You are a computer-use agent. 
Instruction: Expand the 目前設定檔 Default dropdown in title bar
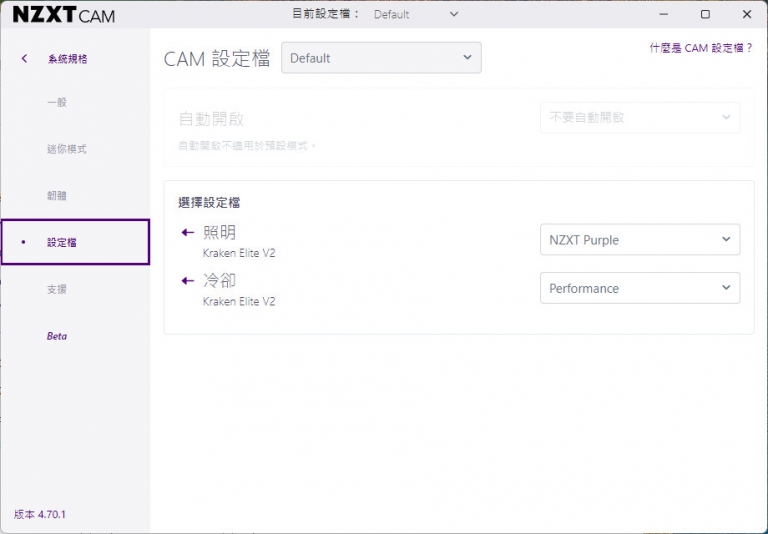coord(416,14)
